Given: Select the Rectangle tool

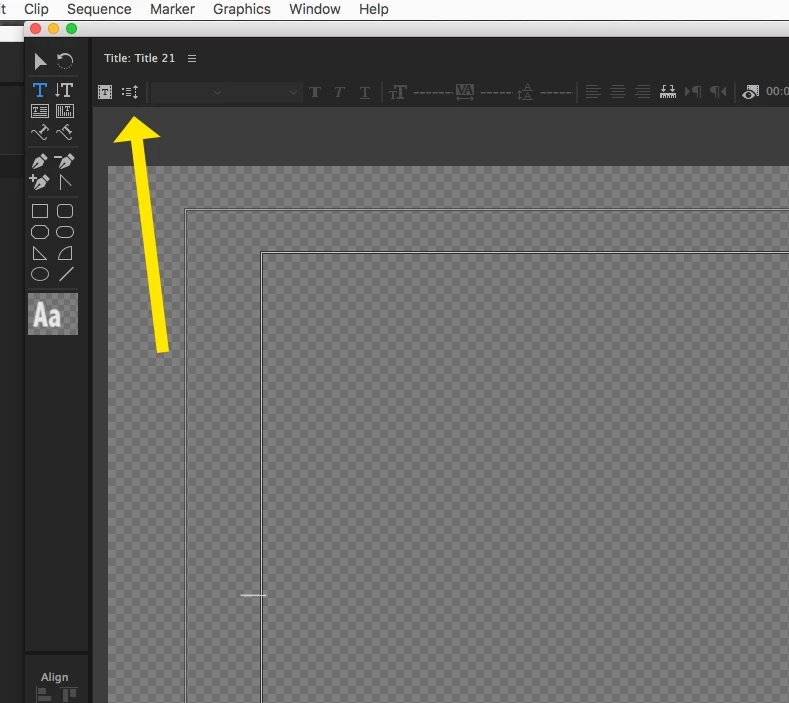Looking at the screenshot, I should point(40,211).
